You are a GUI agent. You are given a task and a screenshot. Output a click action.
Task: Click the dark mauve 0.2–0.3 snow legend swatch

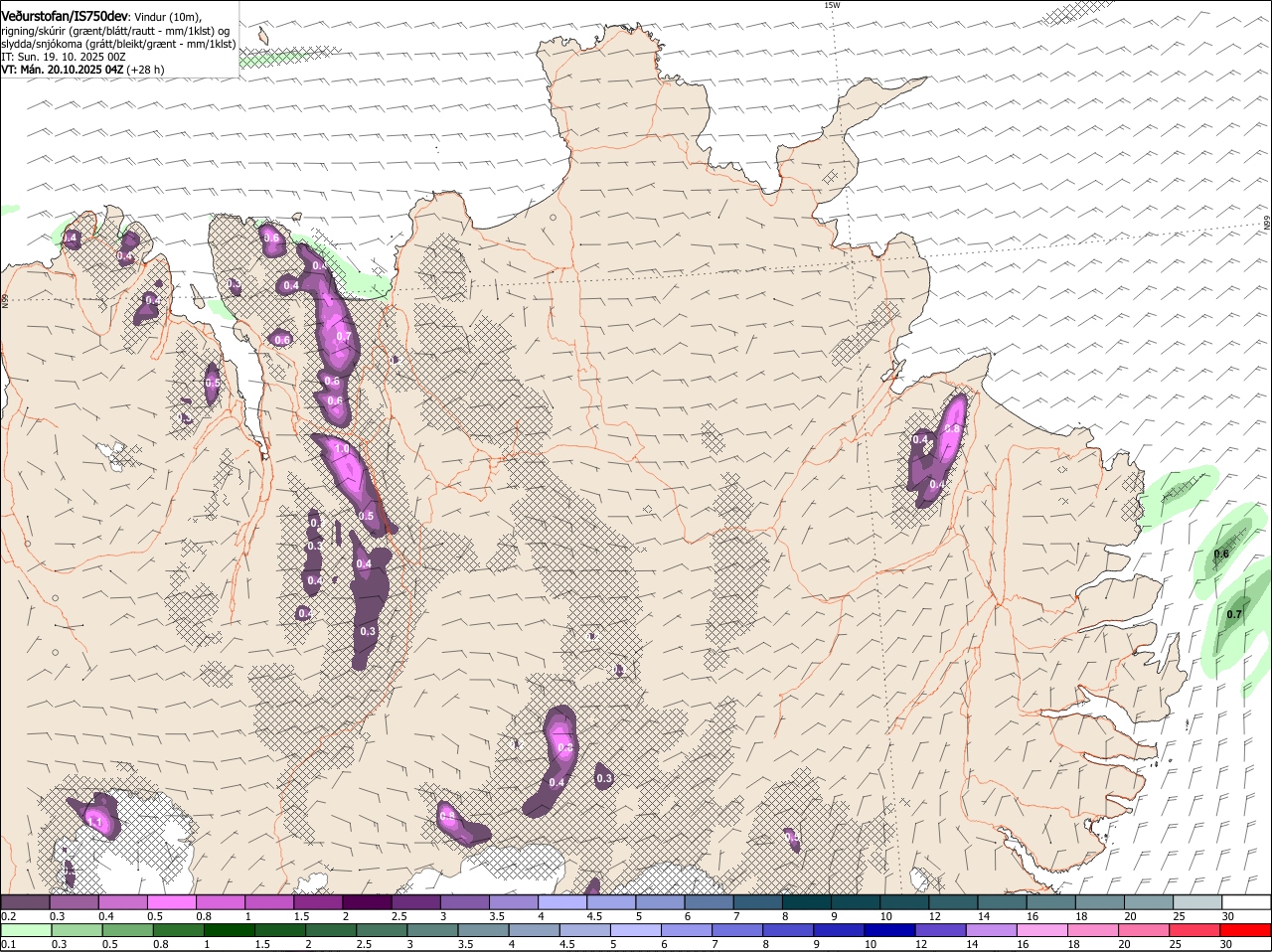(x=26, y=902)
